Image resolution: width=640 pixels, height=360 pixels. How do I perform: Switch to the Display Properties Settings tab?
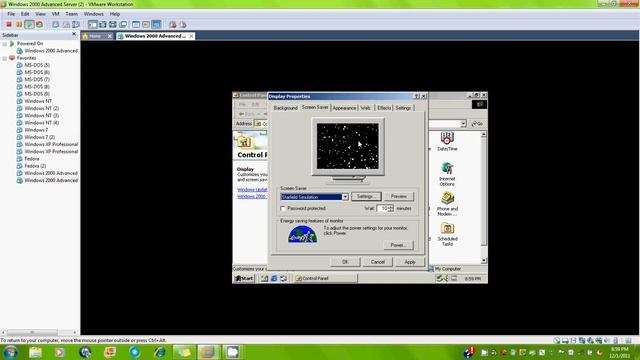pyautogui.click(x=403, y=108)
